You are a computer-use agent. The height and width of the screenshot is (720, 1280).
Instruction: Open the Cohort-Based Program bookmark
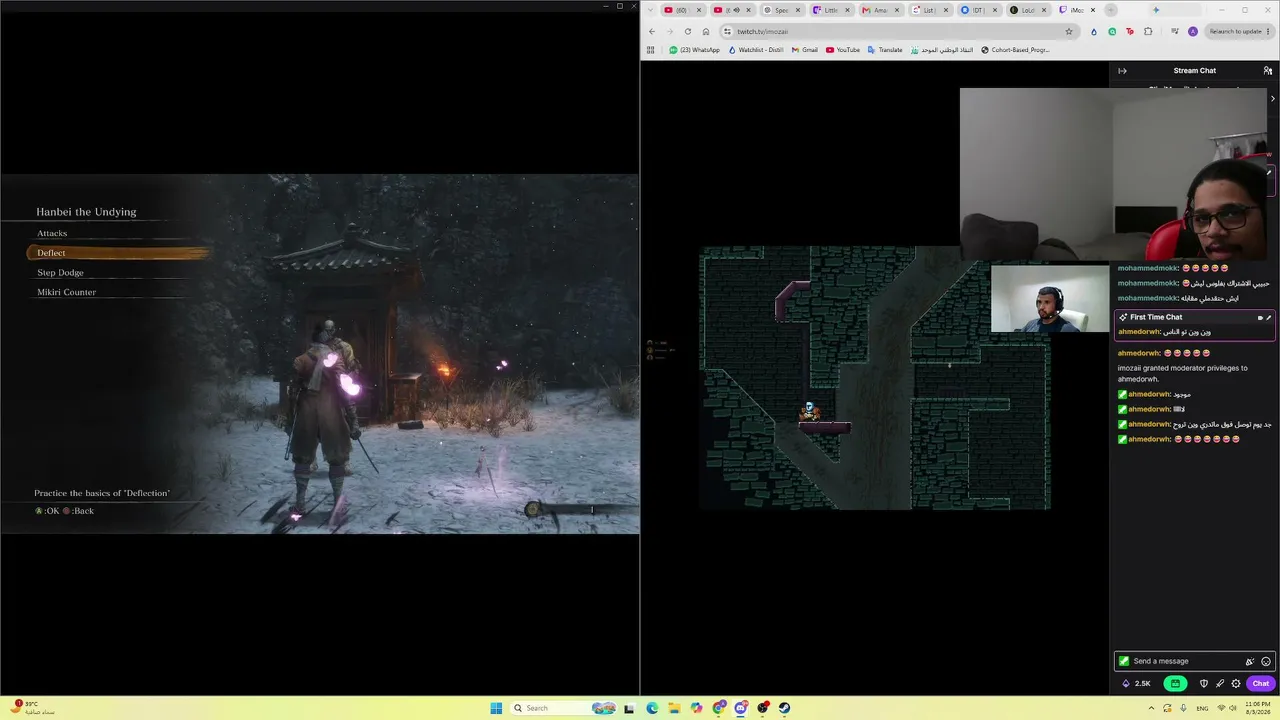point(1015,50)
